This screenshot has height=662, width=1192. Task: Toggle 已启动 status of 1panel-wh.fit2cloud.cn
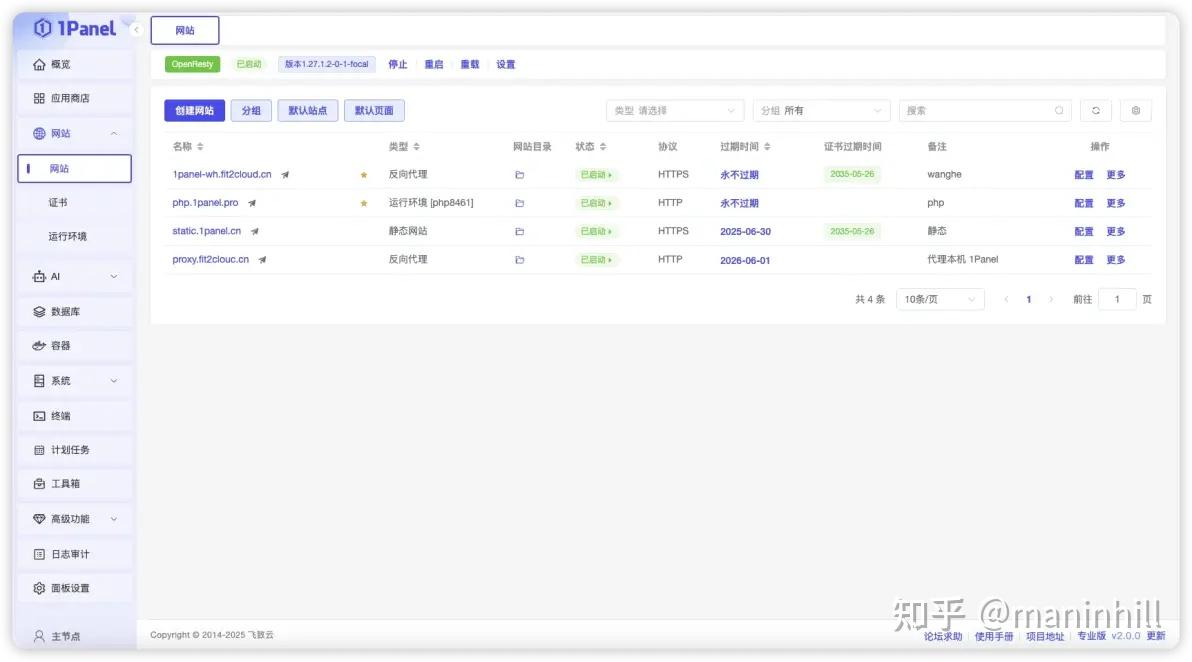596,175
